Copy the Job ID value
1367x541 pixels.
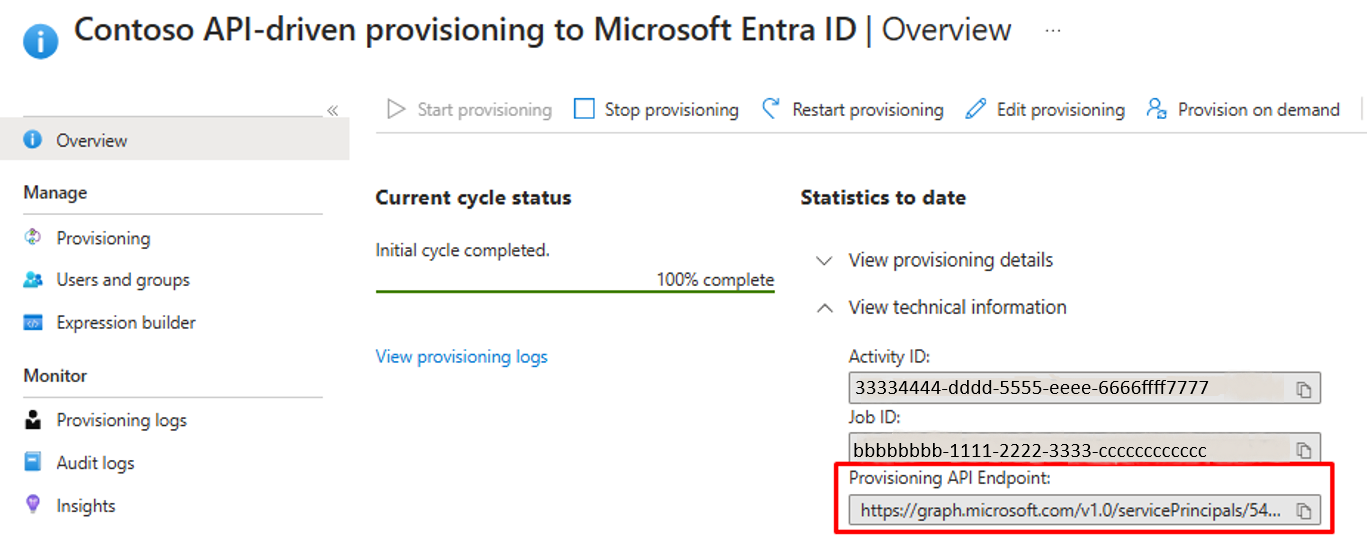pyautogui.click(x=1304, y=450)
